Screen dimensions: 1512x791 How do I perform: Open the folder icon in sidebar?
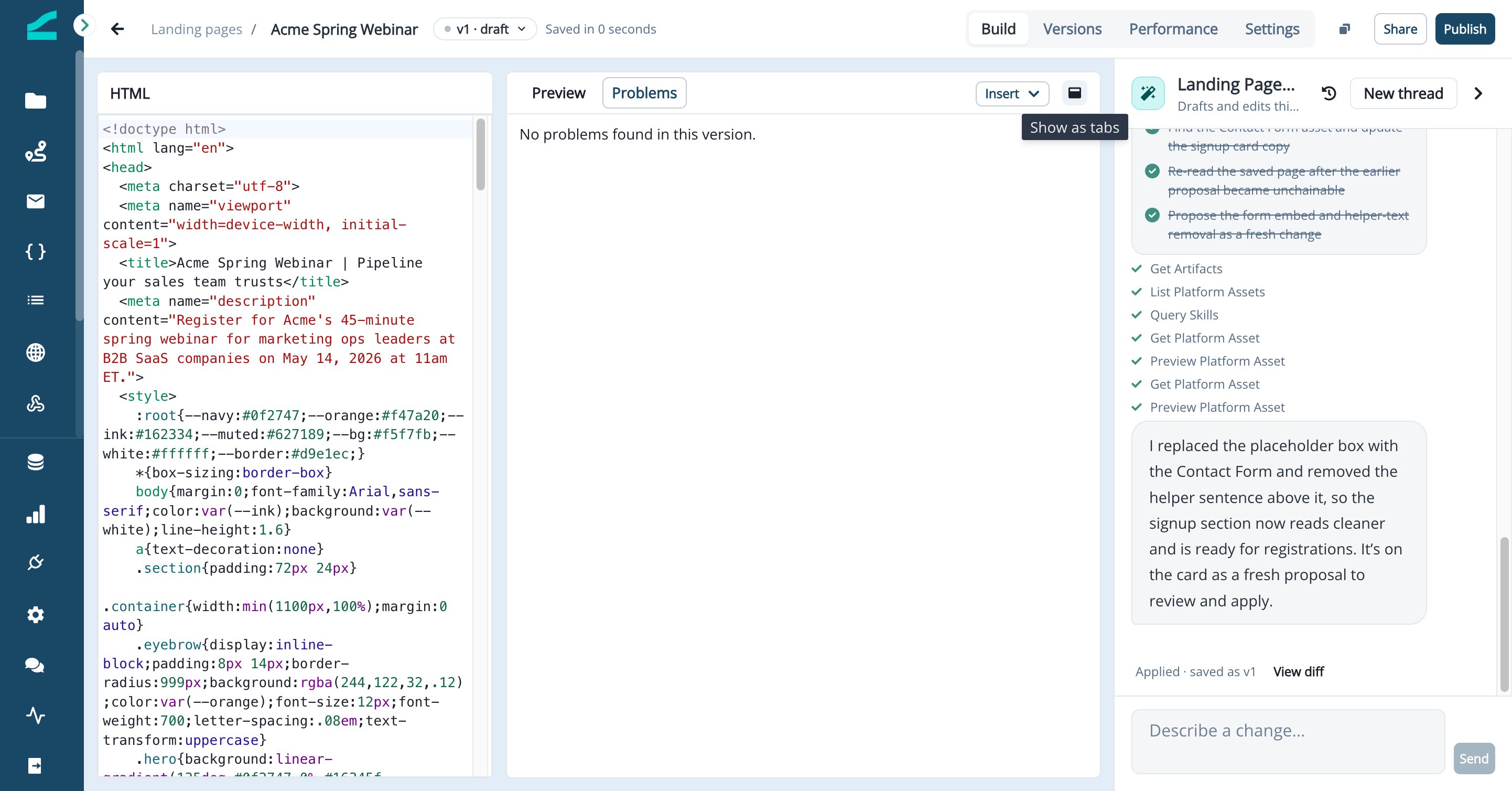[x=35, y=101]
